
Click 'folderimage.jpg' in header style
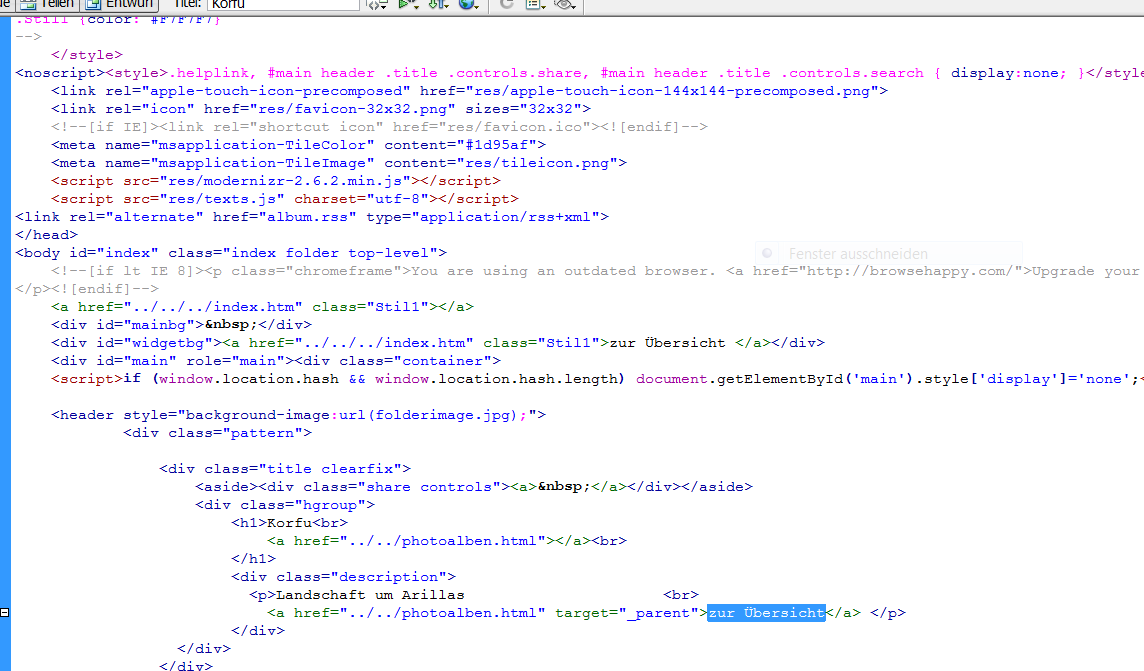point(443,415)
